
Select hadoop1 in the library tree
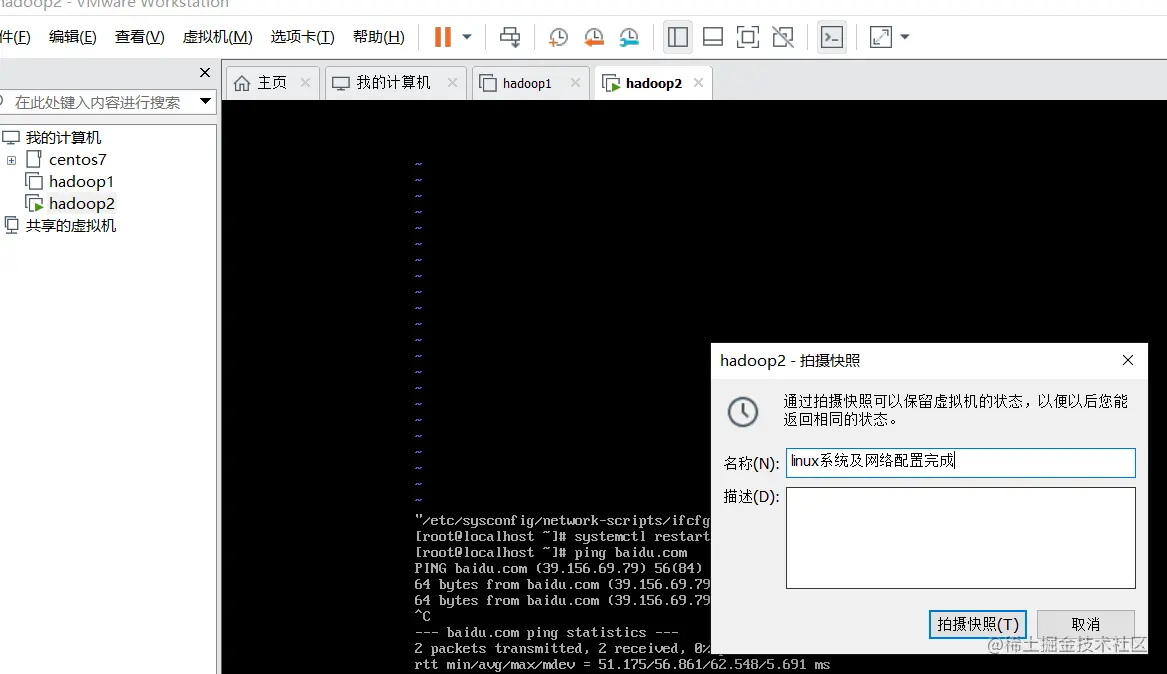tap(80, 181)
